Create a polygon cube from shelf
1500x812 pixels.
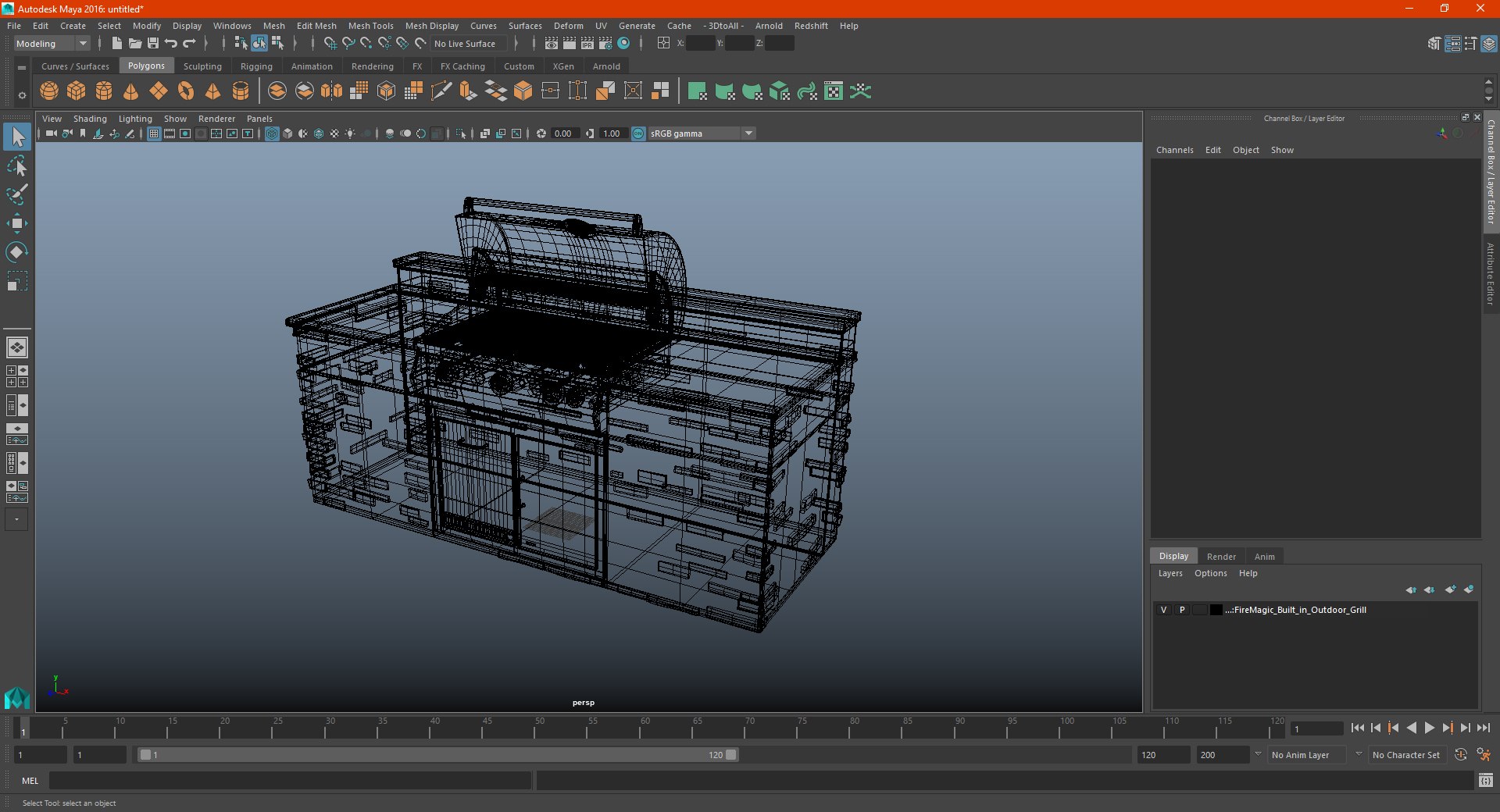[77, 91]
